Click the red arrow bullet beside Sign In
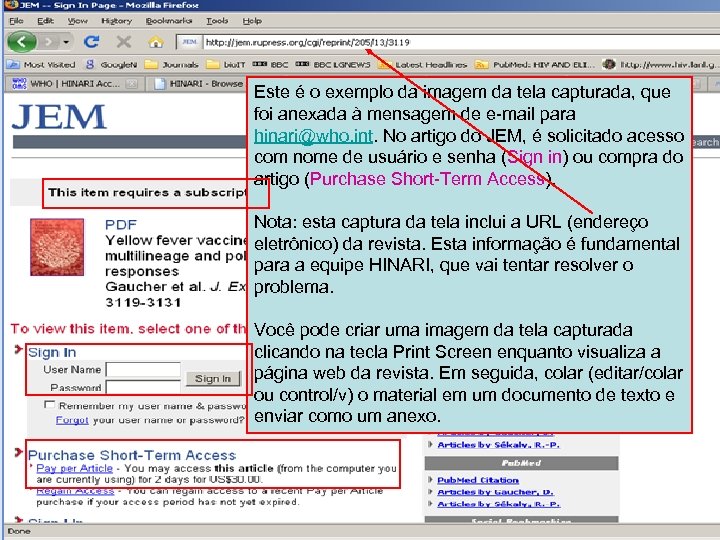This screenshot has width=720, height=540. [18, 350]
